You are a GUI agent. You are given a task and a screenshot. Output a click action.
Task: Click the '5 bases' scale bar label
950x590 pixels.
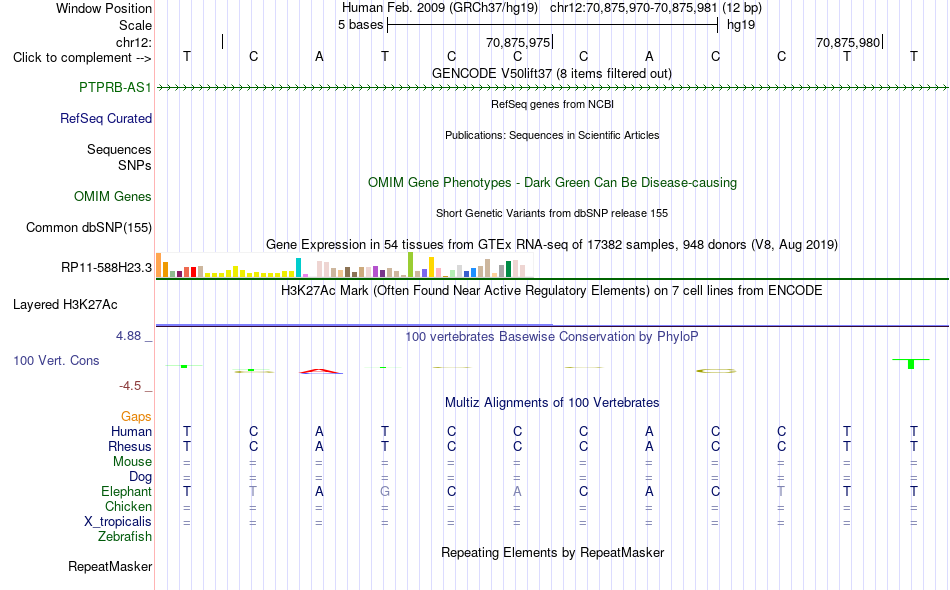[x=360, y=25]
